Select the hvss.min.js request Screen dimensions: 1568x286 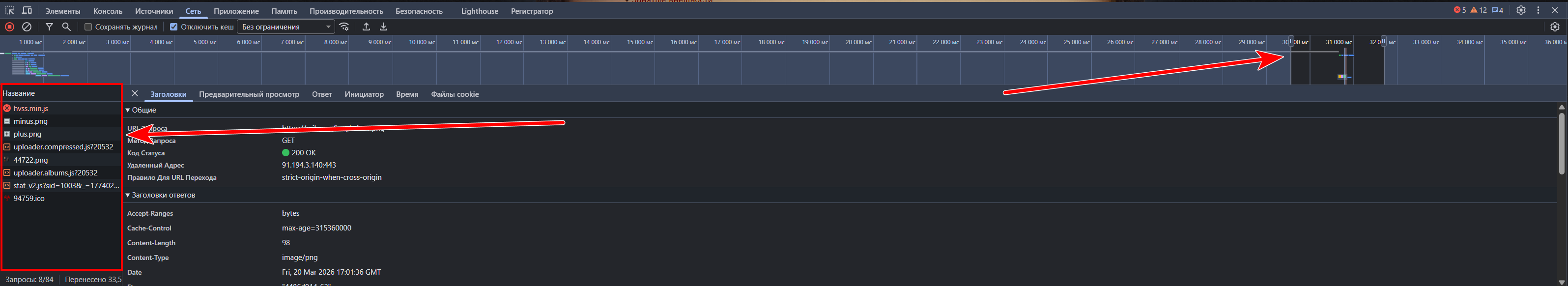point(30,108)
